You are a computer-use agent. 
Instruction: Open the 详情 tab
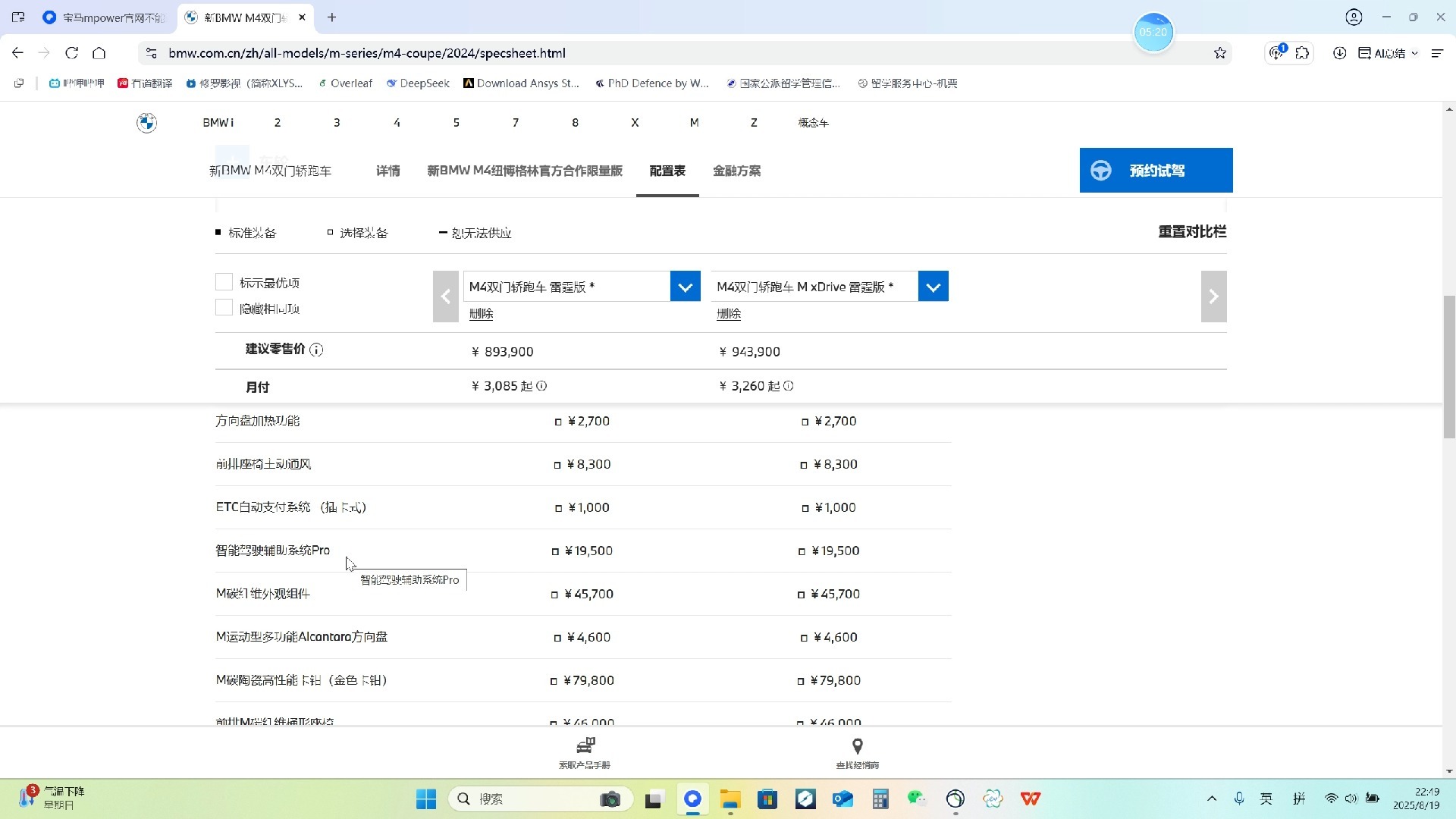(388, 171)
